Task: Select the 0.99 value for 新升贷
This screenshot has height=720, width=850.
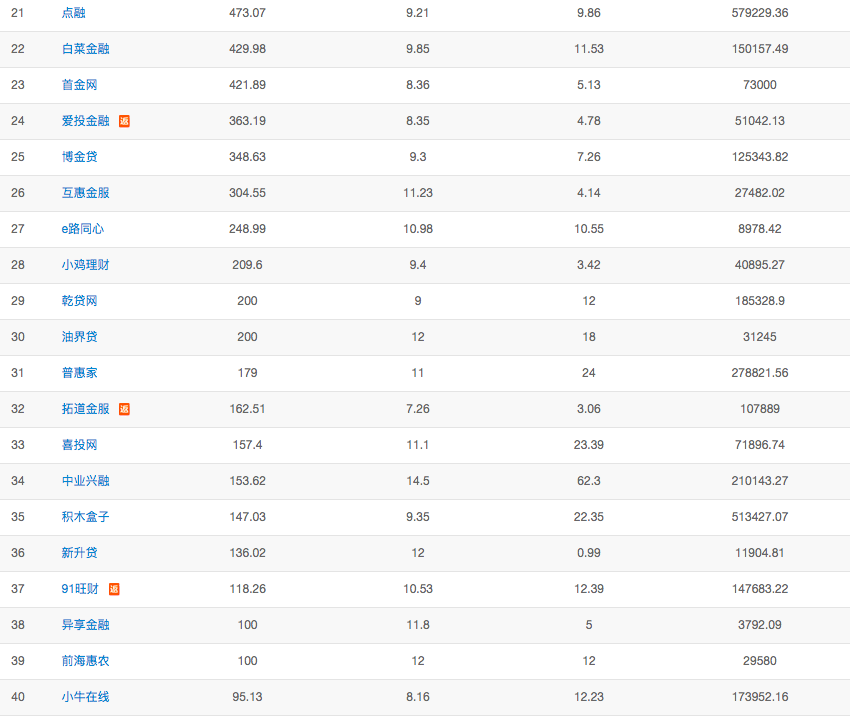Action: (589, 552)
